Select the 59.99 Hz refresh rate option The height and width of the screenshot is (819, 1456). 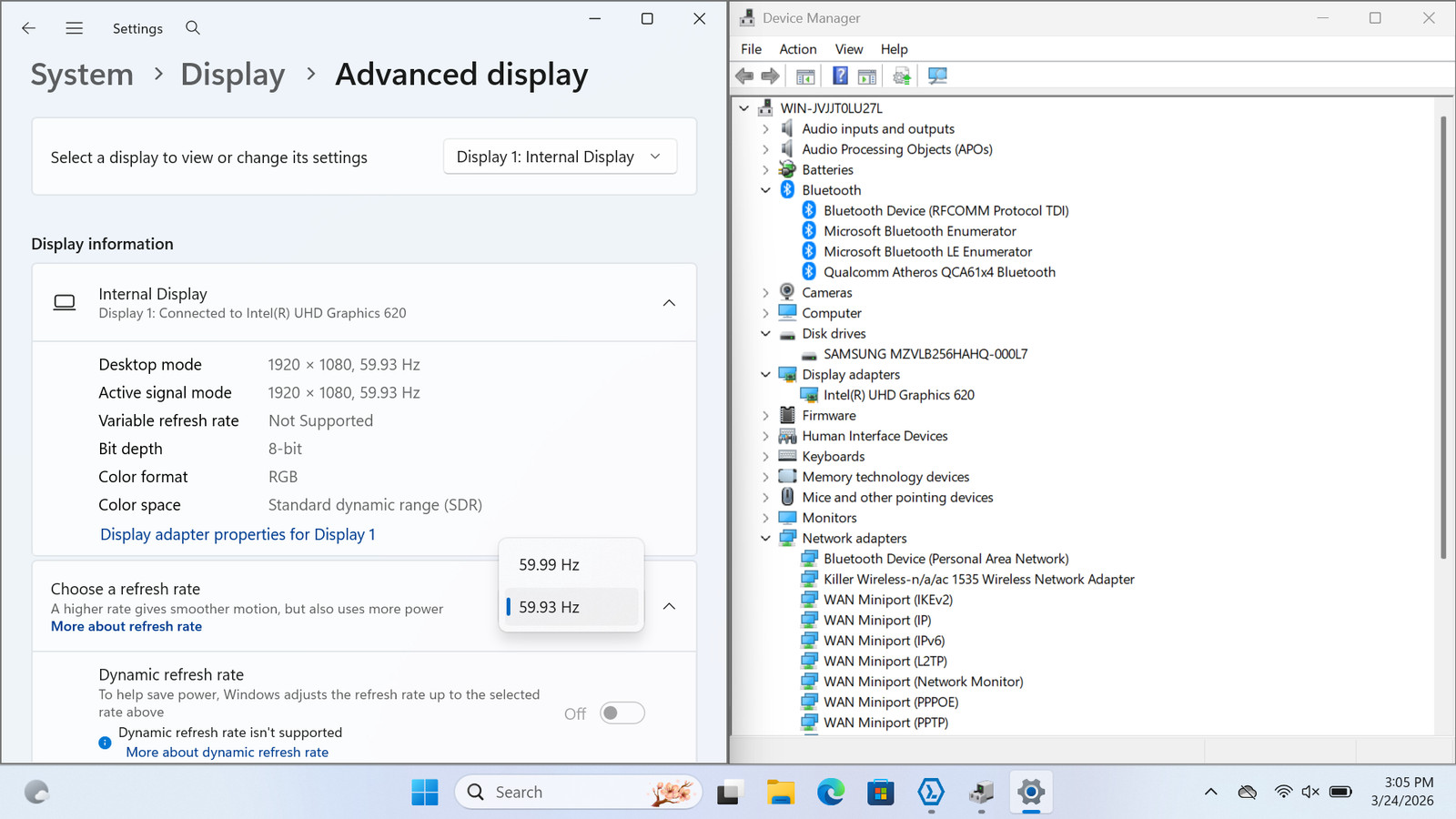[571, 565]
